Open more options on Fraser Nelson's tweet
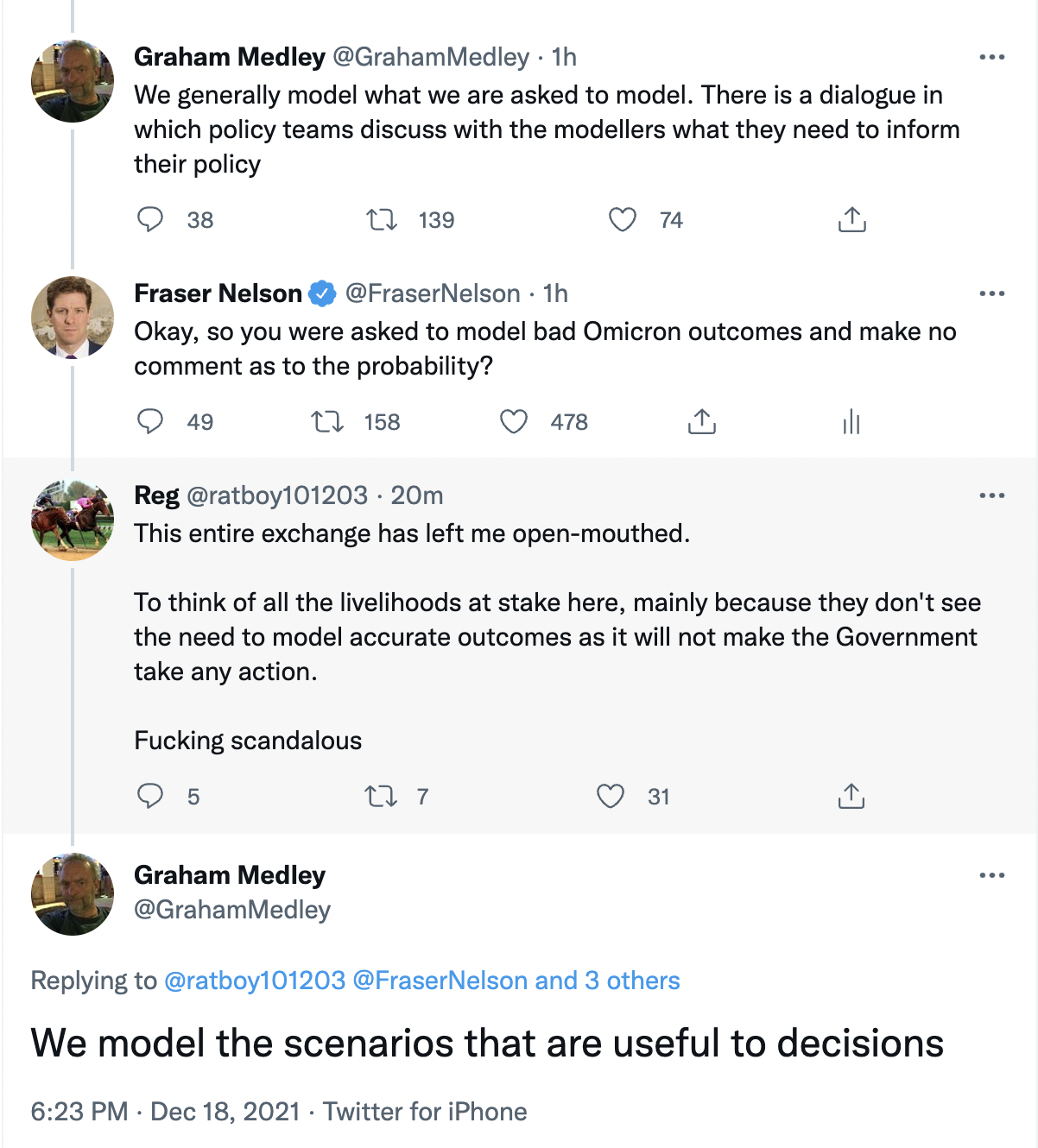The image size is (1038, 1148). pos(992,293)
